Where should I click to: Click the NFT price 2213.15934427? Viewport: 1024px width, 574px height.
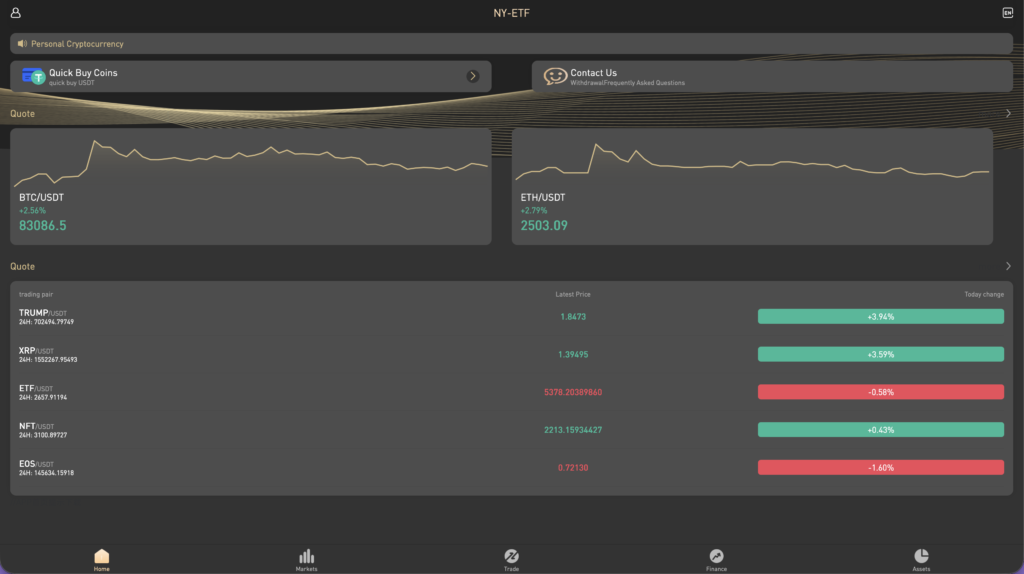pos(573,430)
